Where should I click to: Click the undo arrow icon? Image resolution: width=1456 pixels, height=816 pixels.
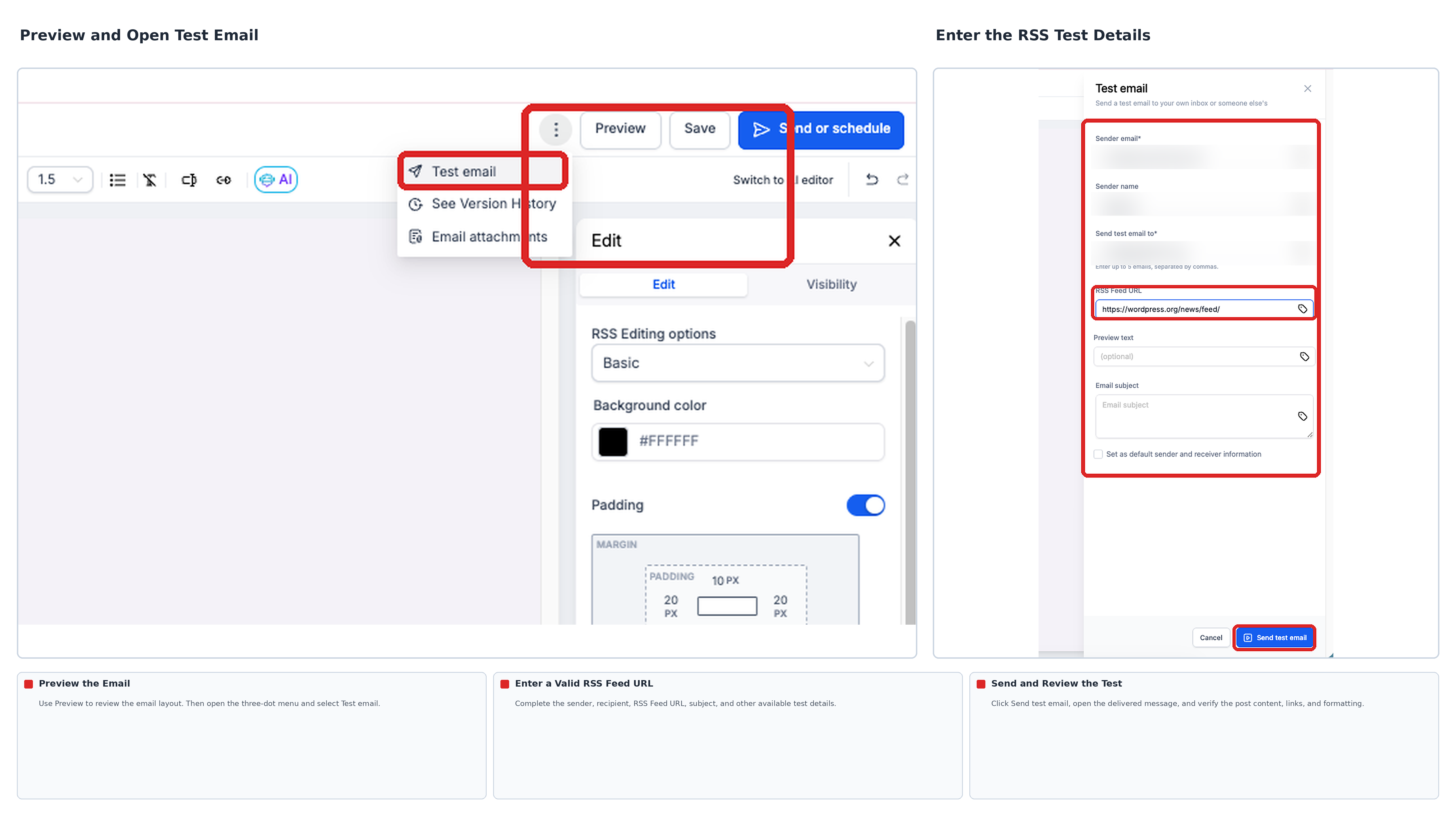tap(872, 180)
